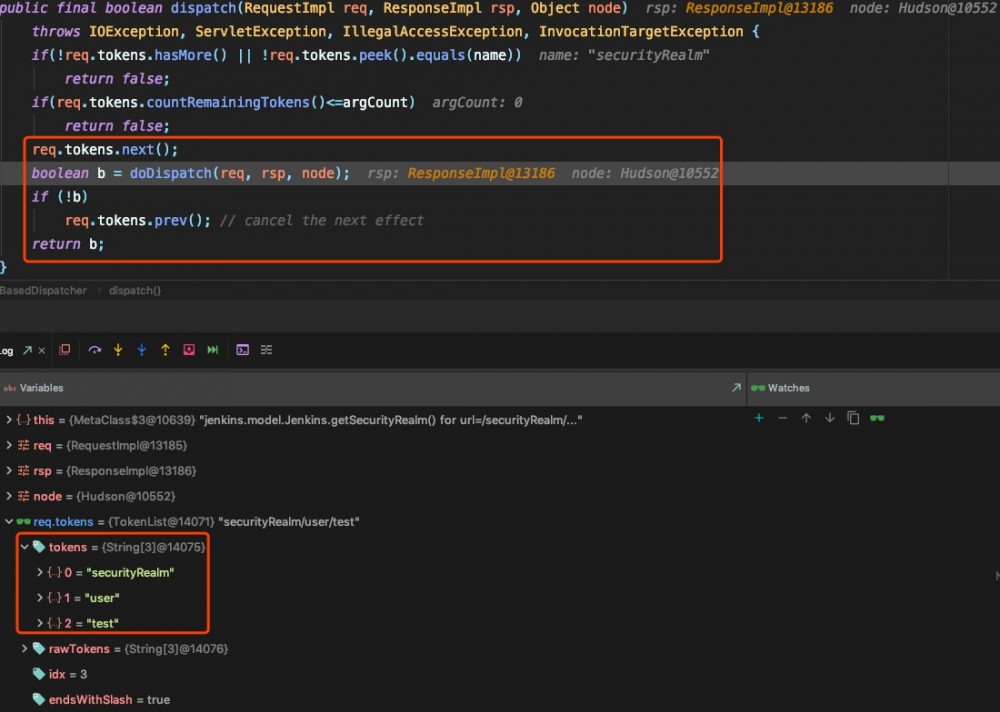This screenshot has height=712, width=1000.
Task: Expand the 'this' MetaClass variable
Action: click(9, 420)
